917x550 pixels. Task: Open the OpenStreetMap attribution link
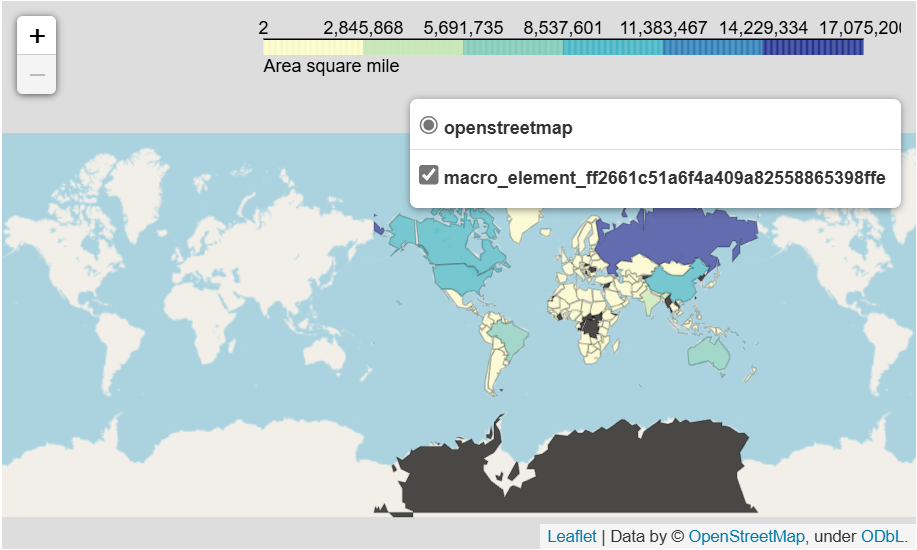click(746, 536)
